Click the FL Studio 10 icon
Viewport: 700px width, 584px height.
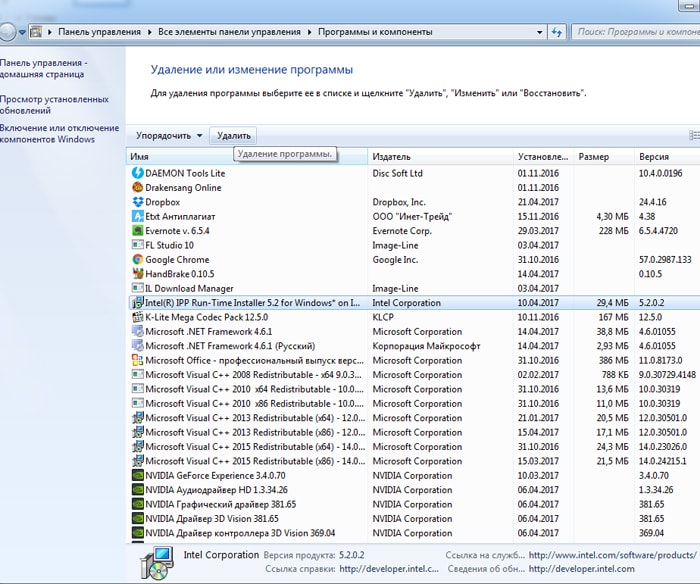(x=138, y=245)
